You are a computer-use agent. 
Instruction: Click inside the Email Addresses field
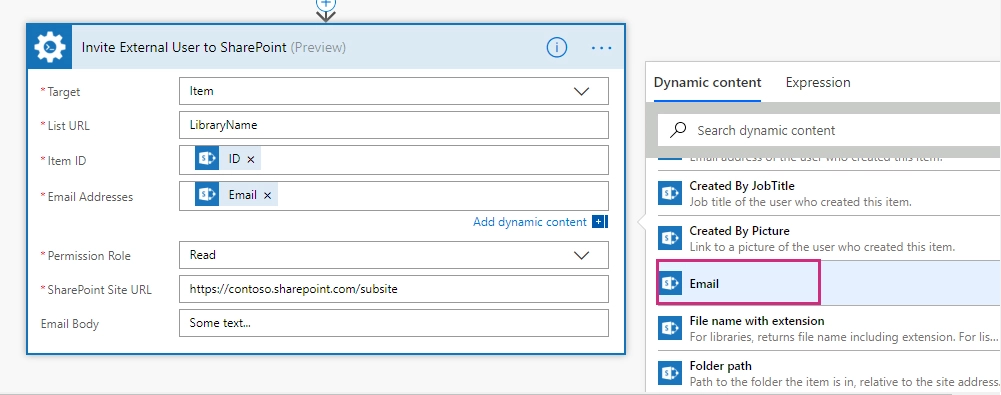394,196
